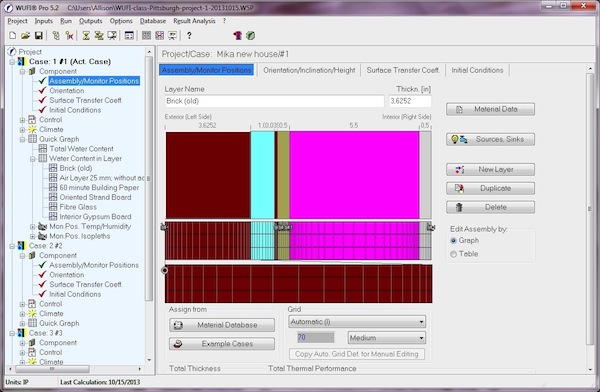
Task: Click the project tree vertical scrollbar
Action: pos(149,178)
